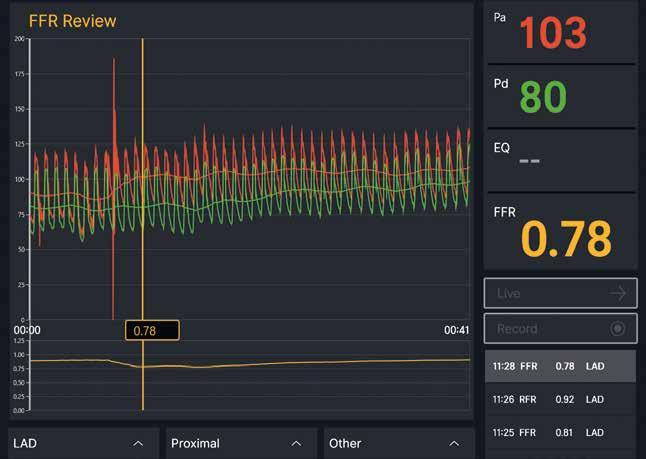Expand the LAD dropdown chevron
This screenshot has width=646, height=459.
point(138,444)
